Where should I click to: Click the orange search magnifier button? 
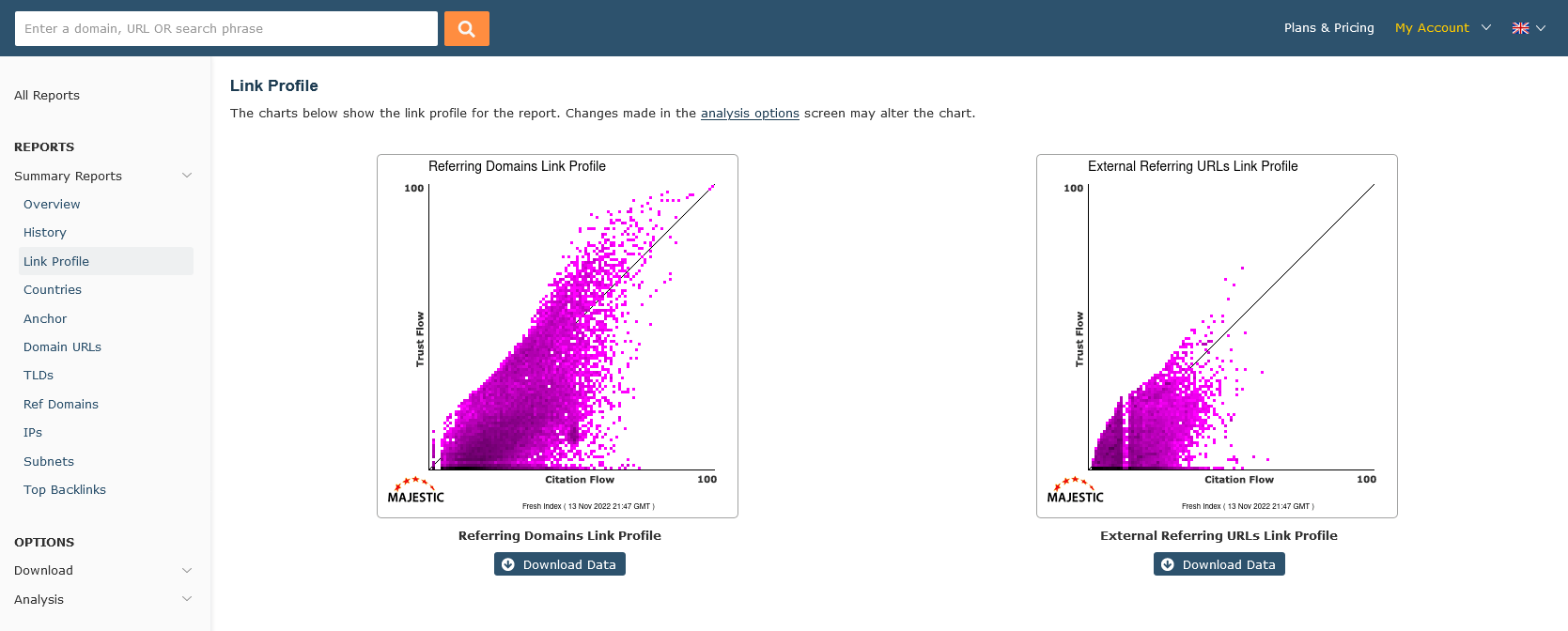[x=466, y=28]
